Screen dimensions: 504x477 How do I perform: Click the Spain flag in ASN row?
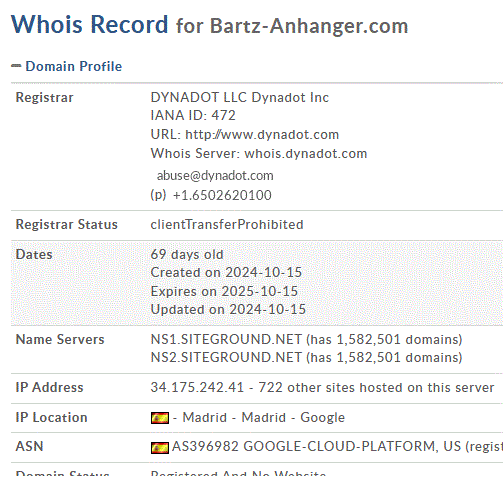160,447
